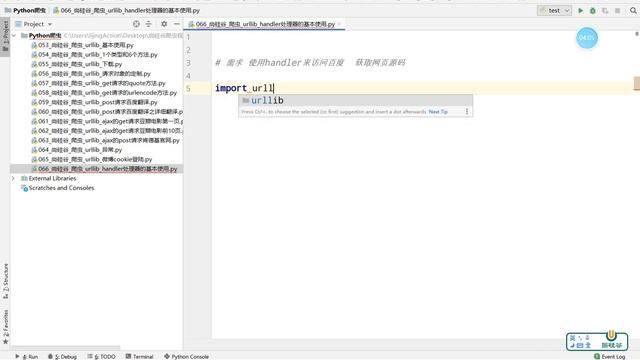The height and width of the screenshot is (360, 640).
Task: Click the run with coverage icon in the top toolbar
Action: tap(605, 11)
